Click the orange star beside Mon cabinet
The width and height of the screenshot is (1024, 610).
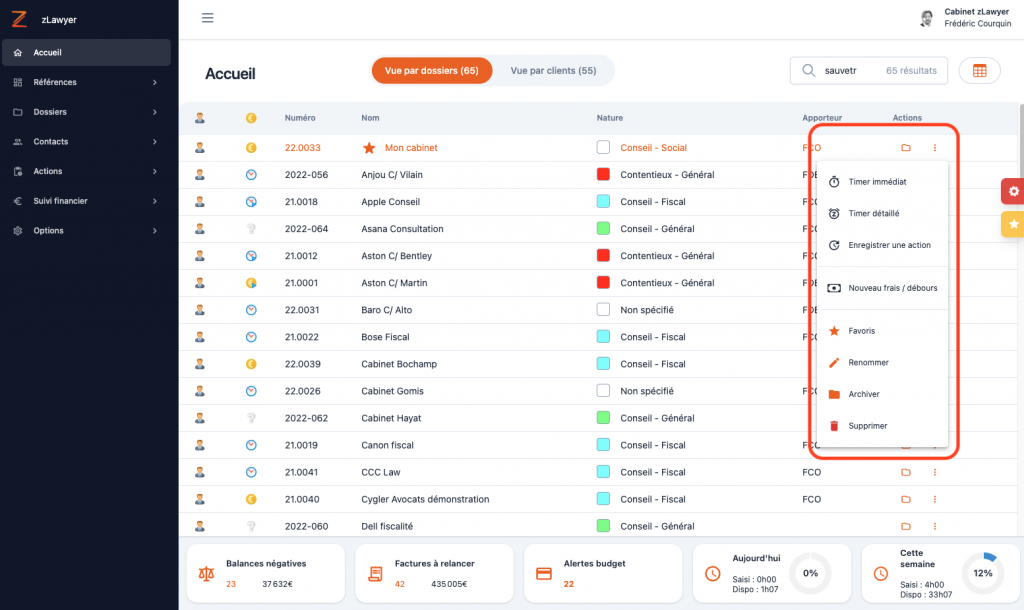click(369, 148)
